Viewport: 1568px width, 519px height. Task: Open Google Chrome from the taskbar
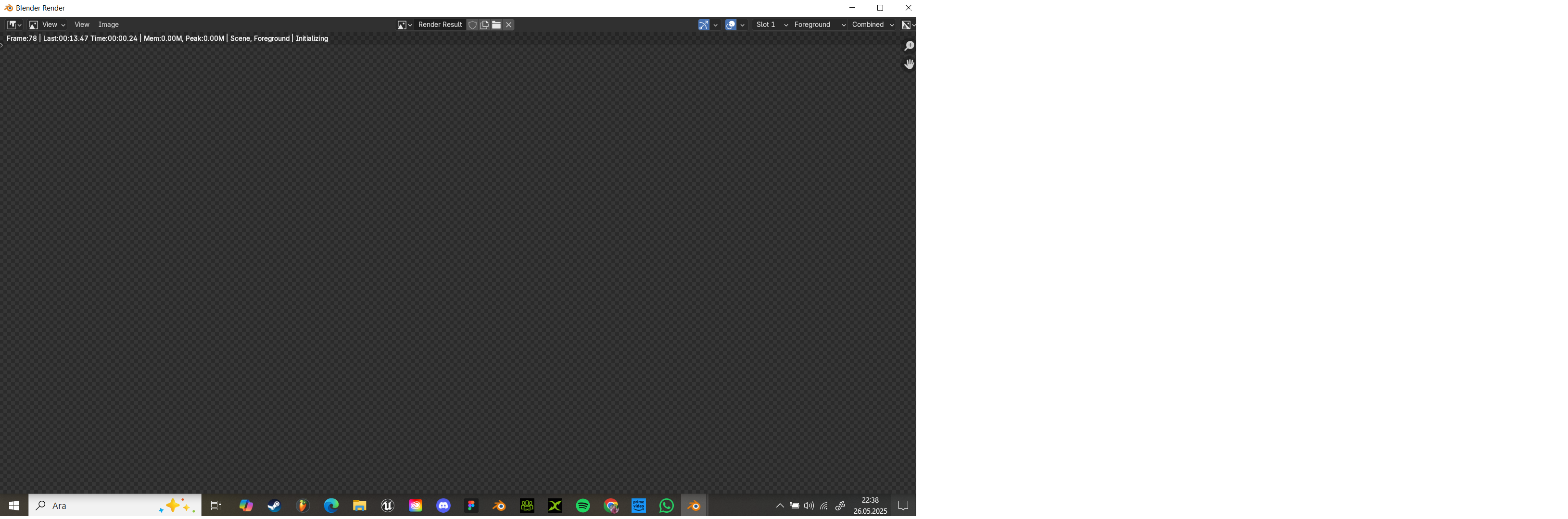pos(611,506)
